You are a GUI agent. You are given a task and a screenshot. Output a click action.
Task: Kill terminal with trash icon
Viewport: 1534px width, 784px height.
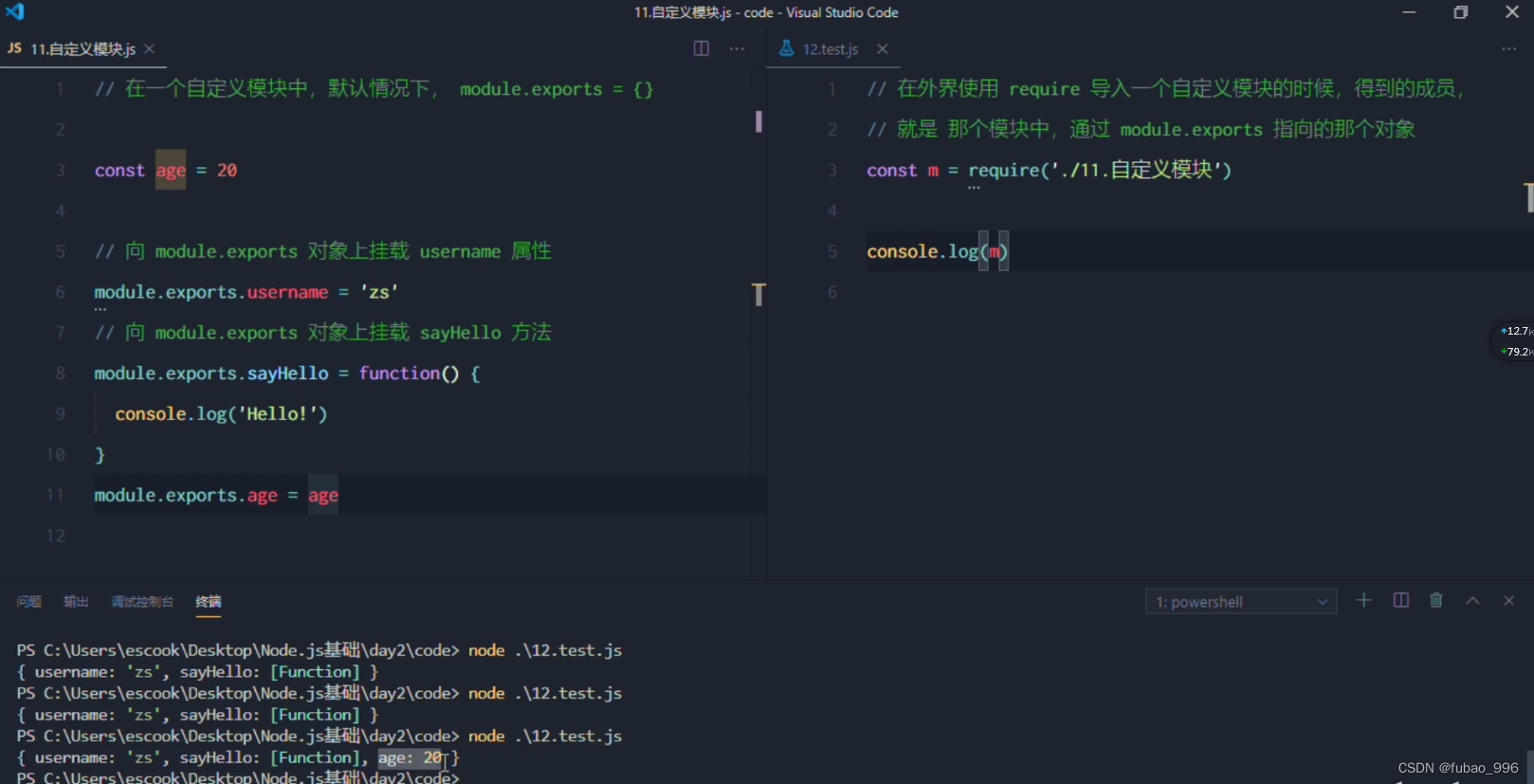click(1436, 600)
